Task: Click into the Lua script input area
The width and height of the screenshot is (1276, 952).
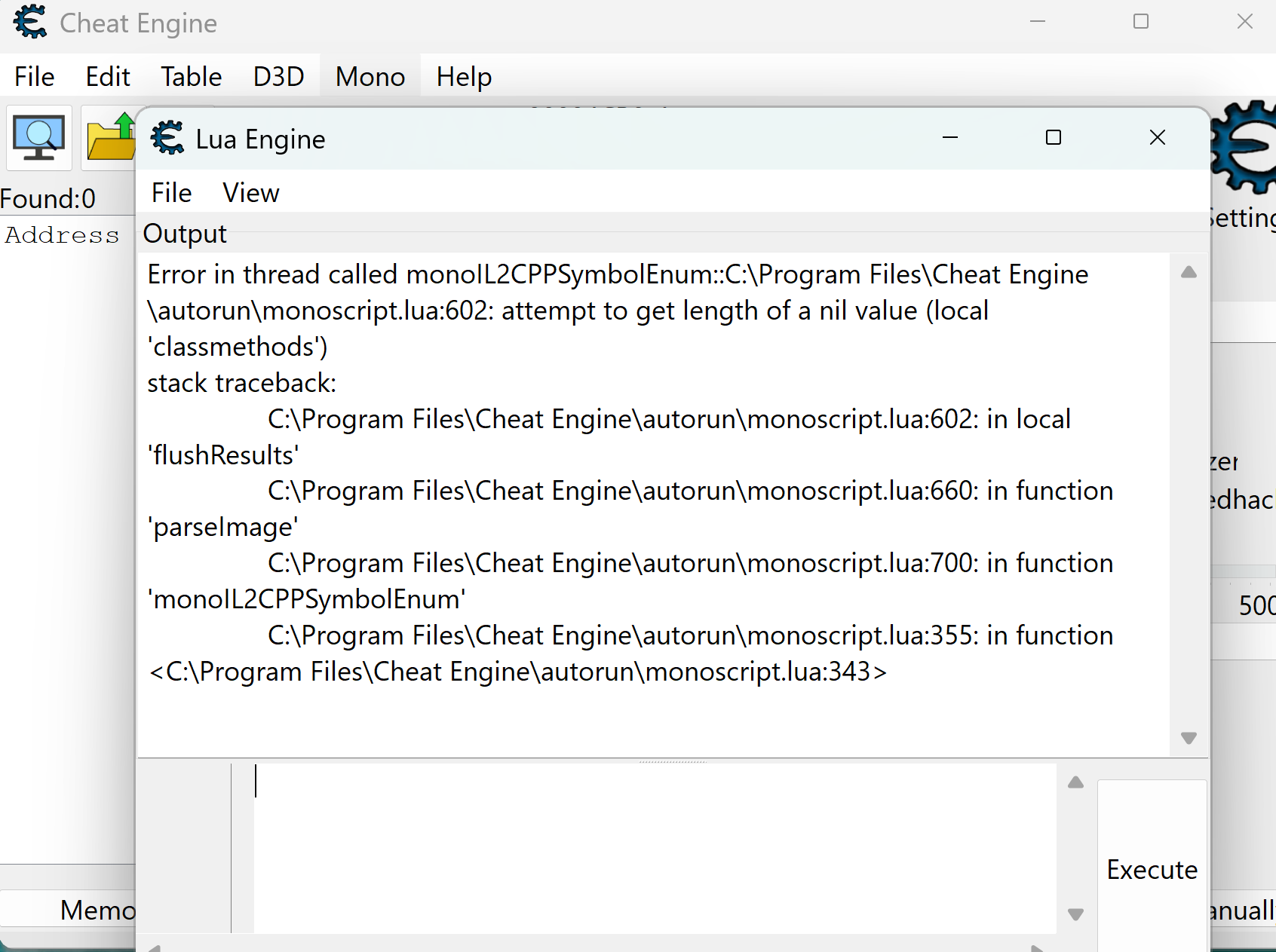Action: pyautogui.click(x=655, y=849)
